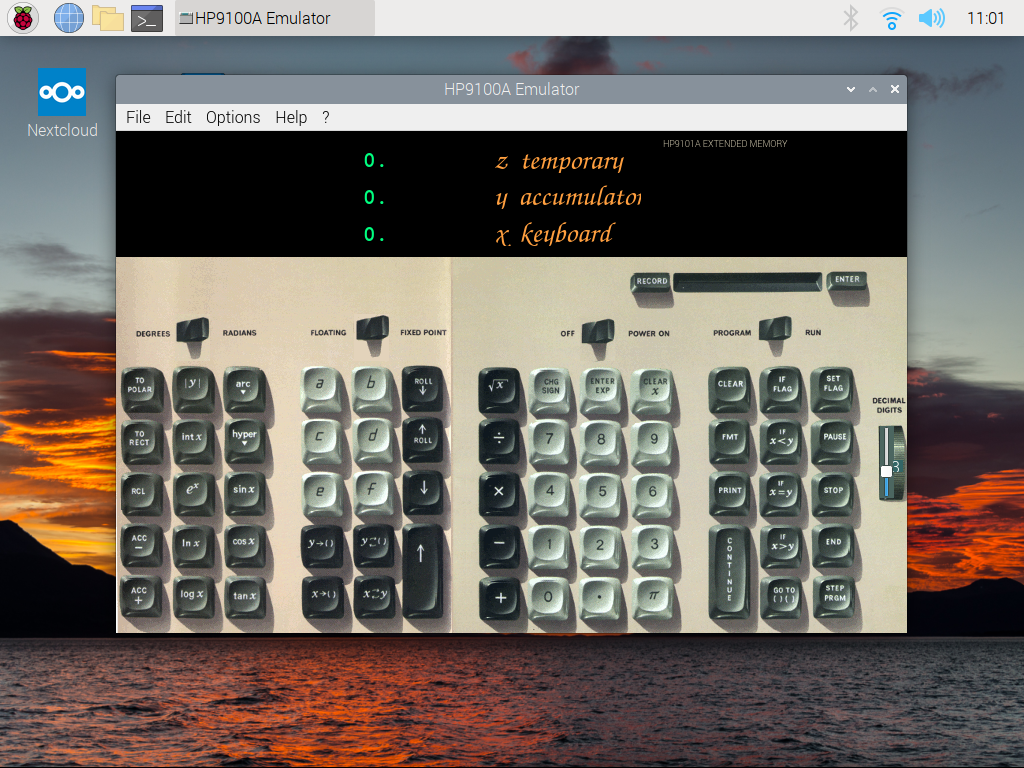Viewport: 1024px width, 768px height.
Task: Click the square root key
Action: click(499, 388)
